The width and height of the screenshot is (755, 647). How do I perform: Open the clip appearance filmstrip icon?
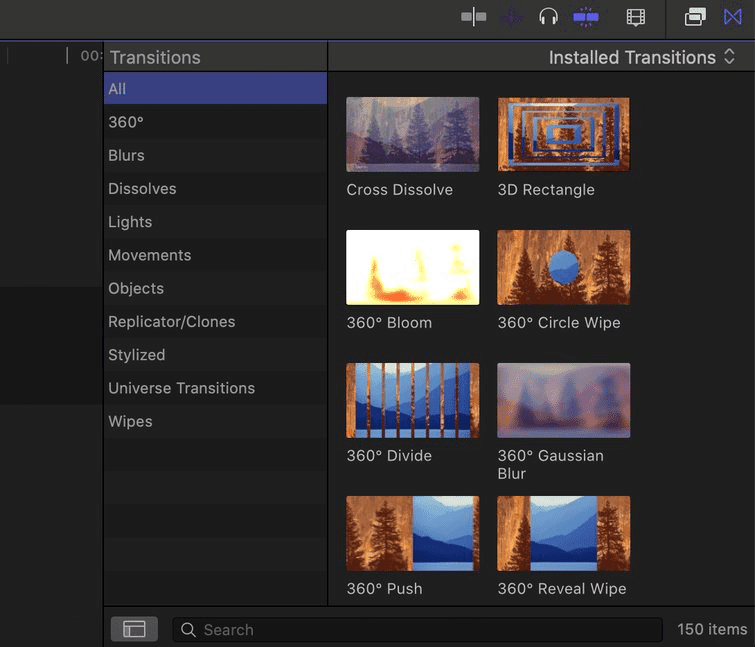pos(636,17)
